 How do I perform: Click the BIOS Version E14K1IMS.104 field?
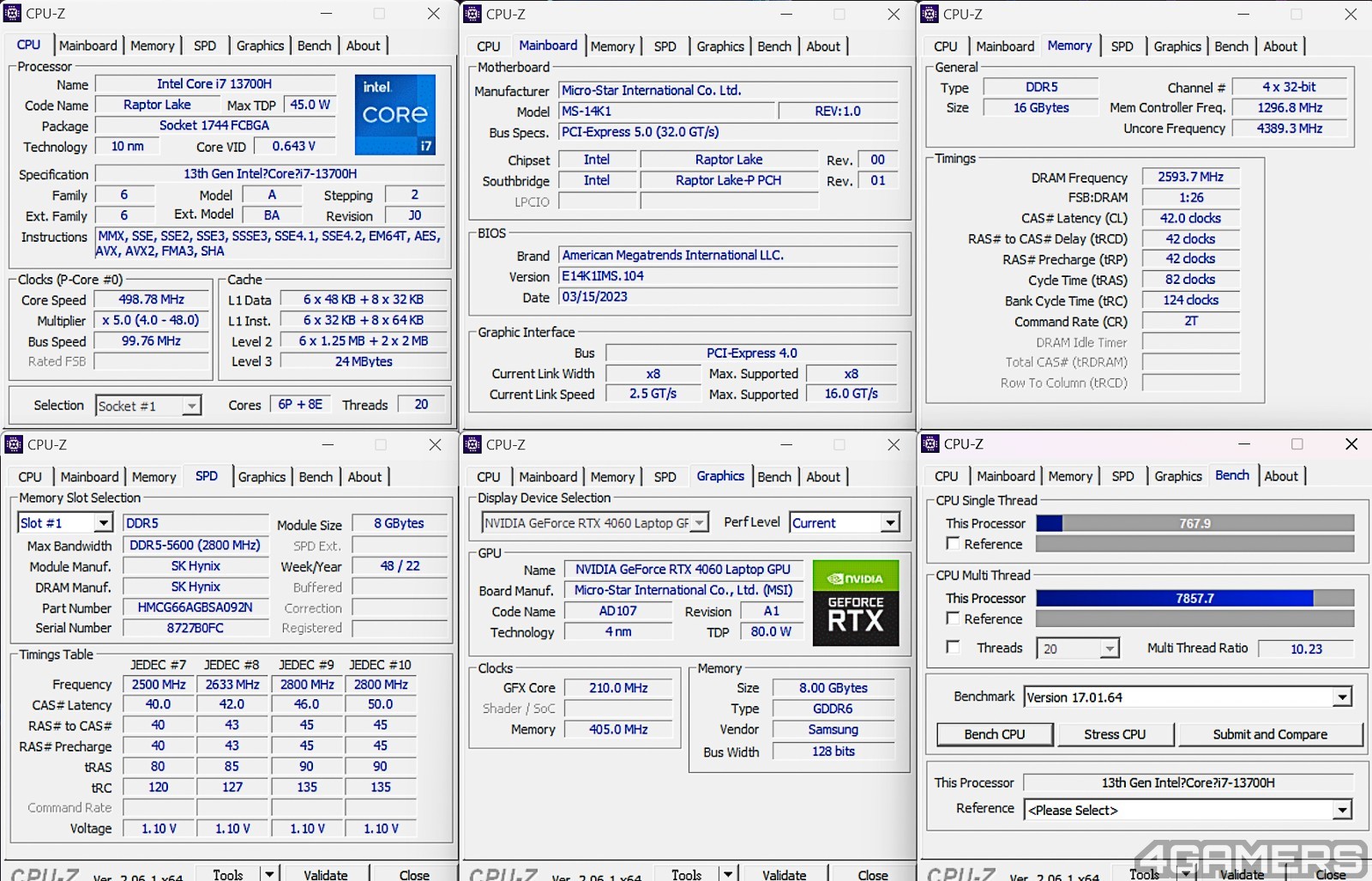tap(729, 276)
